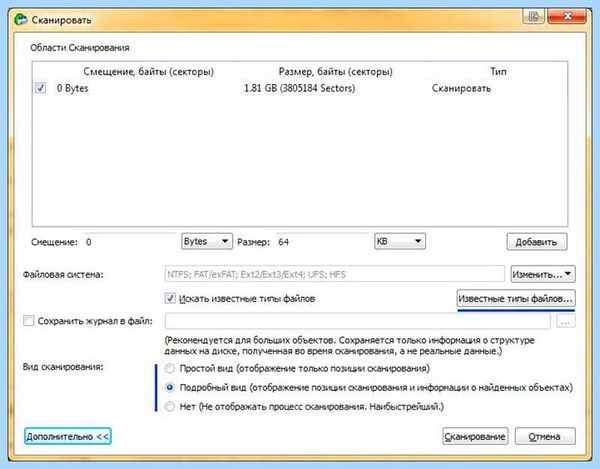This screenshot has height=469, width=600.
Task: Click the Размер, байты (секторы) column header
Action: point(335,72)
